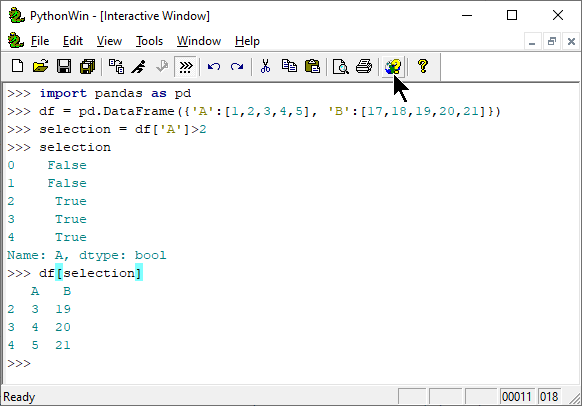Maximize the PythonWin main window

tap(512, 16)
